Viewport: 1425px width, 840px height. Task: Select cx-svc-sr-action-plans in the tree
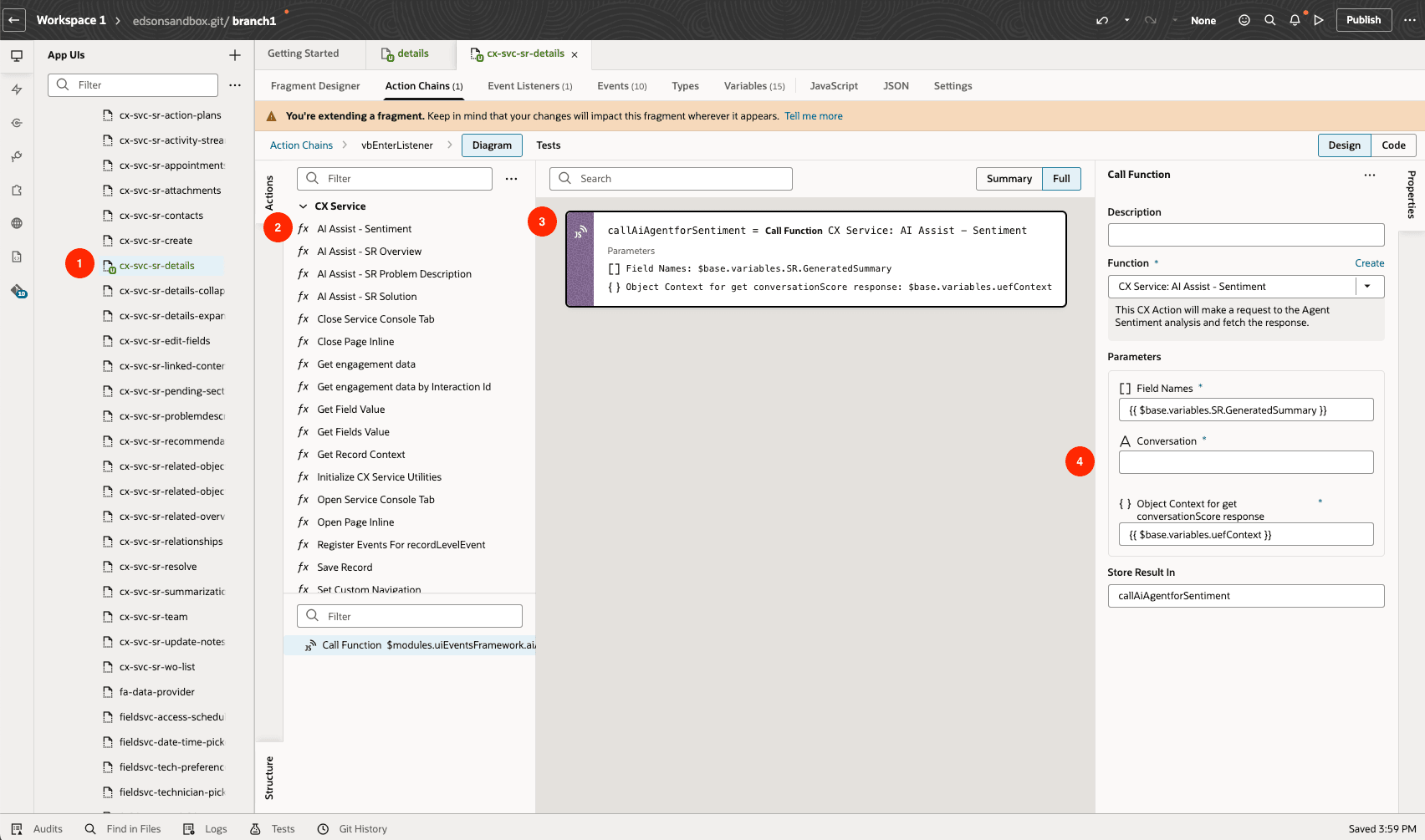point(170,115)
